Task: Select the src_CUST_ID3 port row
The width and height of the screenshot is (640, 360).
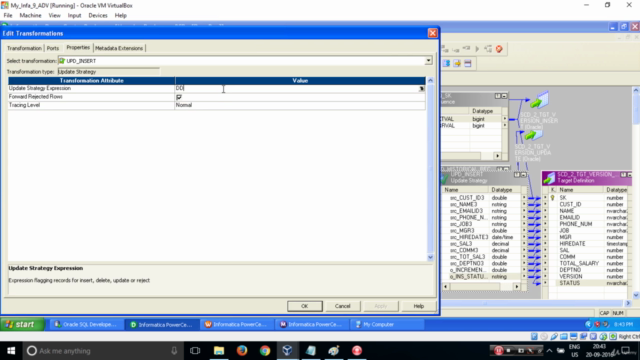Action: [484, 198]
